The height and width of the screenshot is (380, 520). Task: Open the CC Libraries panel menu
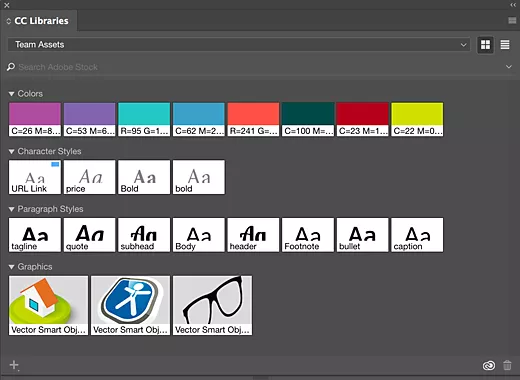(x=512, y=21)
